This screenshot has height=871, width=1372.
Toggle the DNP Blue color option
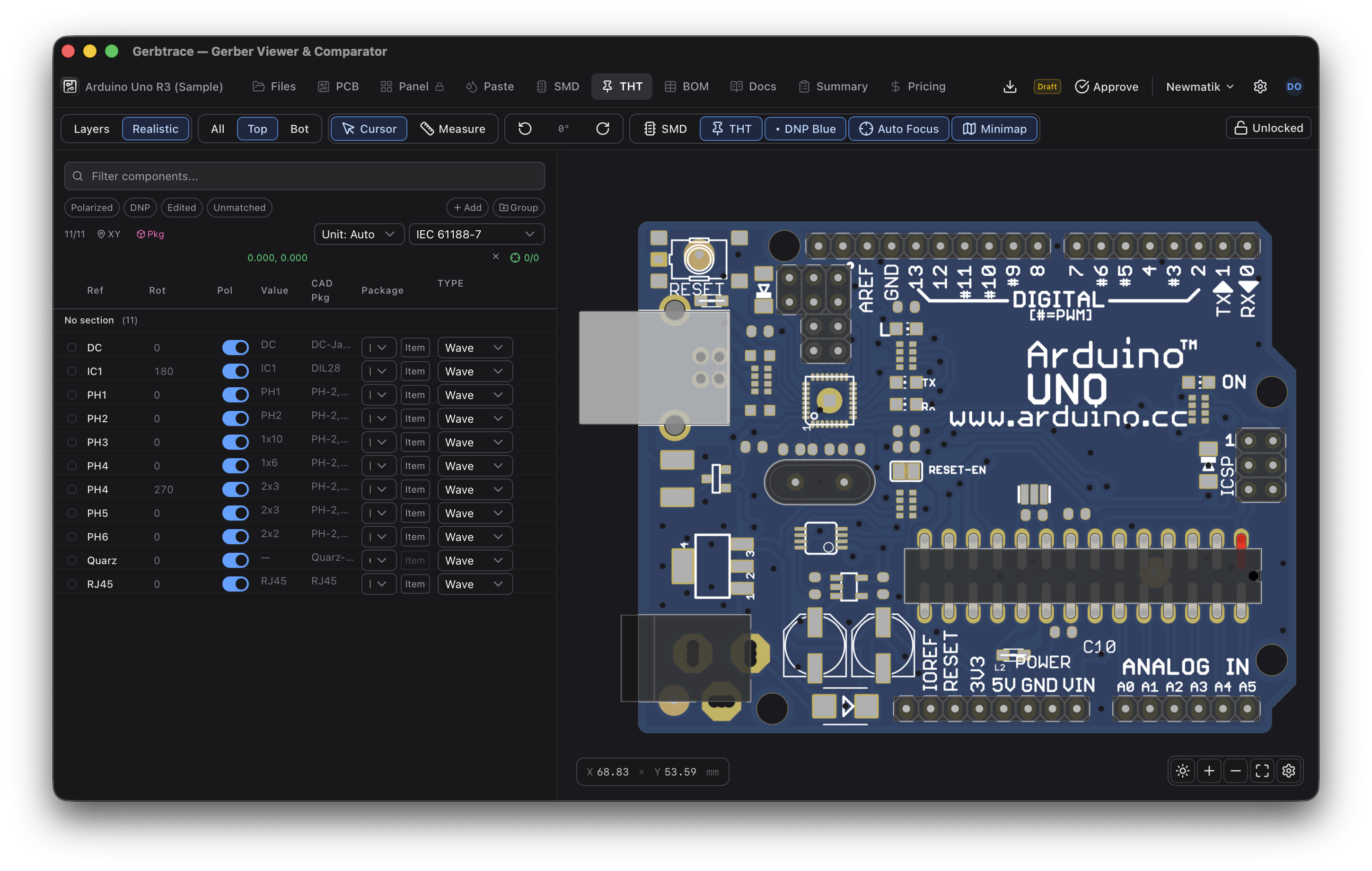(x=804, y=129)
